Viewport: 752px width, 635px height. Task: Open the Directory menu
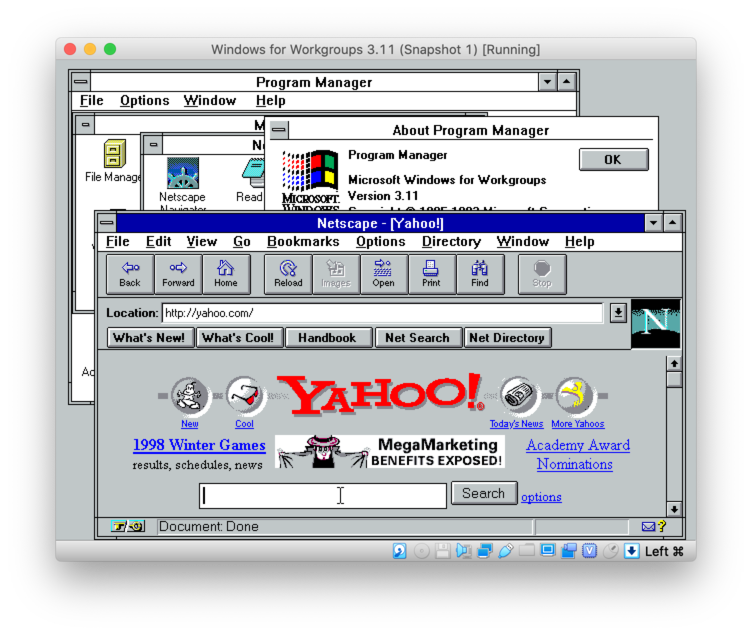point(451,242)
